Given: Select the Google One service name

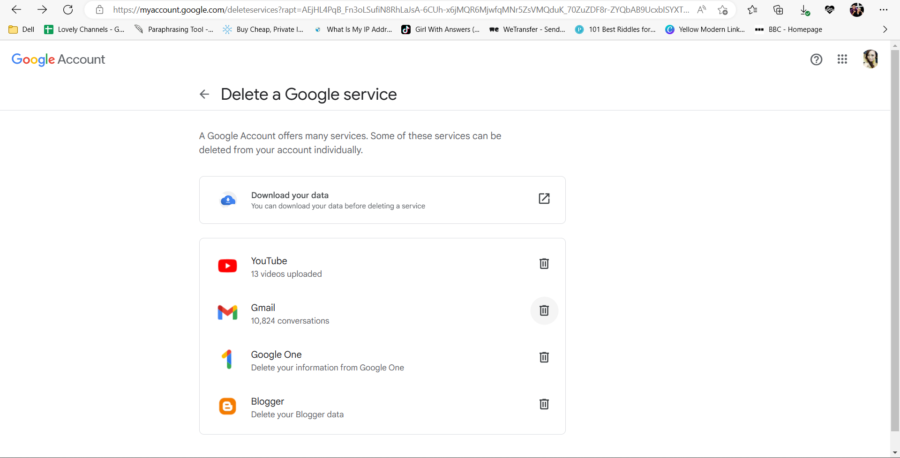Looking at the screenshot, I should point(276,355).
